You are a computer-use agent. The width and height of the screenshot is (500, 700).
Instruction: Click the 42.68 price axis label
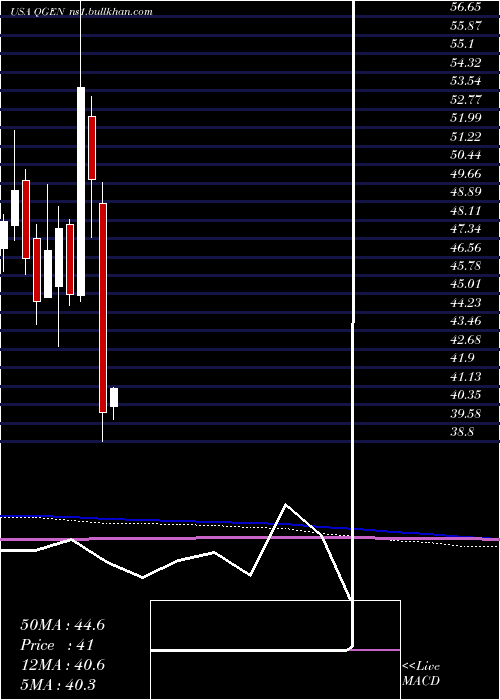[x=465, y=340]
